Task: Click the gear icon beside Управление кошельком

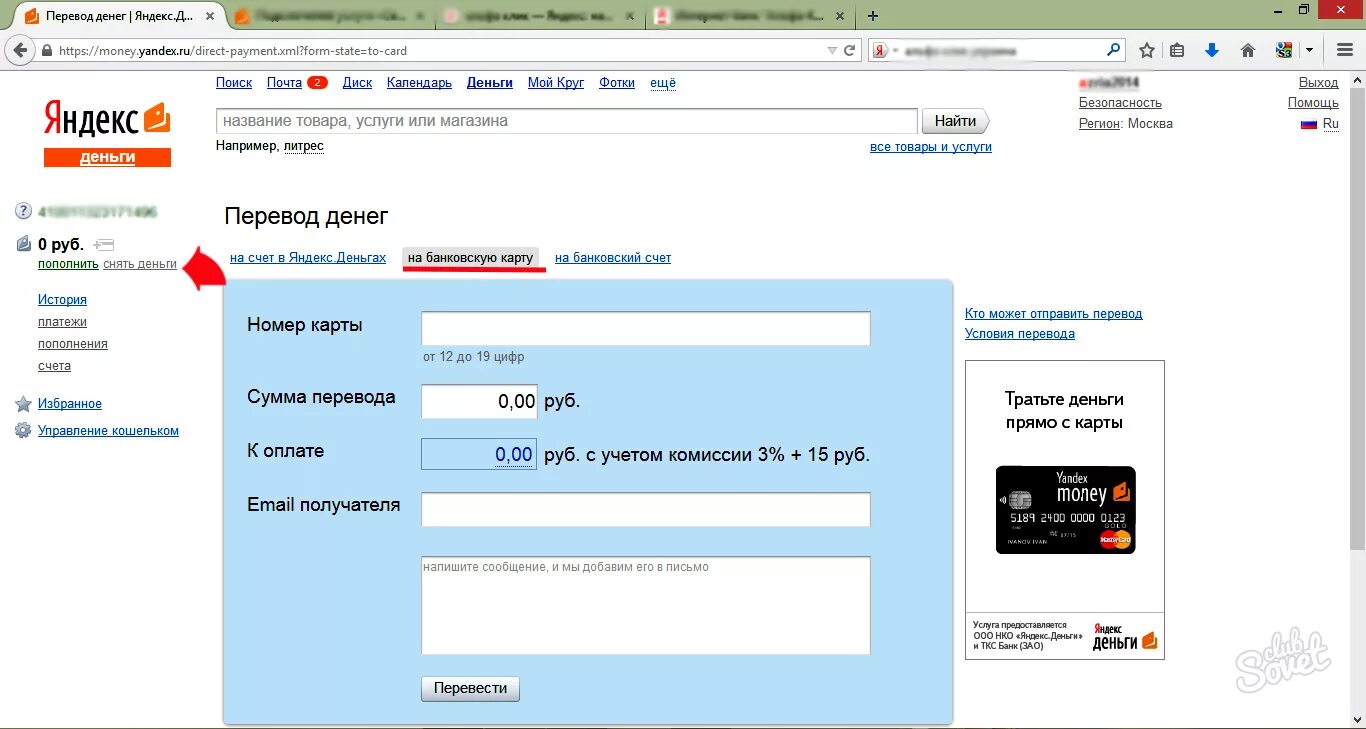Action: click(x=23, y=430)
